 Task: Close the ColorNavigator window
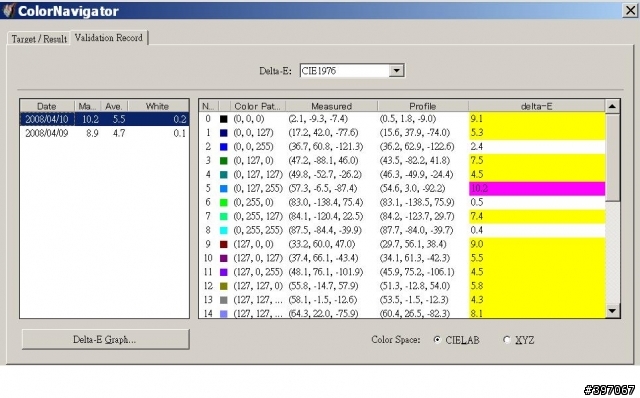tap(630, 10)
